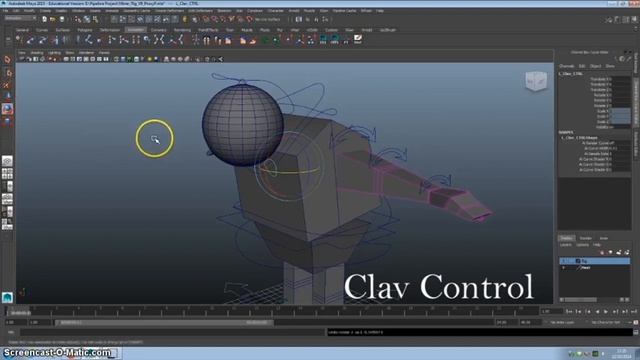Click Object menu in Channel Box
Viewport: 640px width, 360px height.
tap(595, 66)
